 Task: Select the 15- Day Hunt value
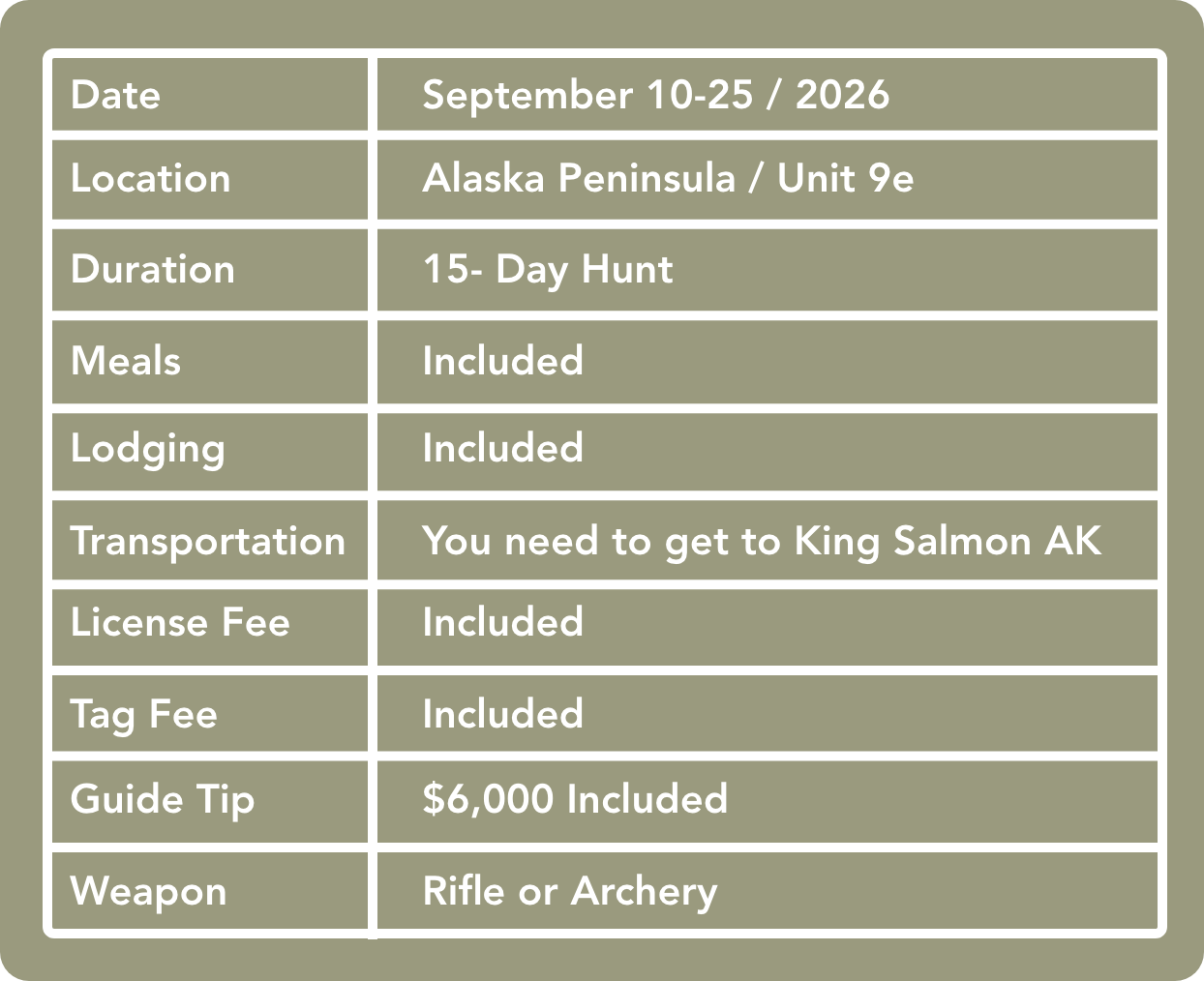click(x=547, y=269)
